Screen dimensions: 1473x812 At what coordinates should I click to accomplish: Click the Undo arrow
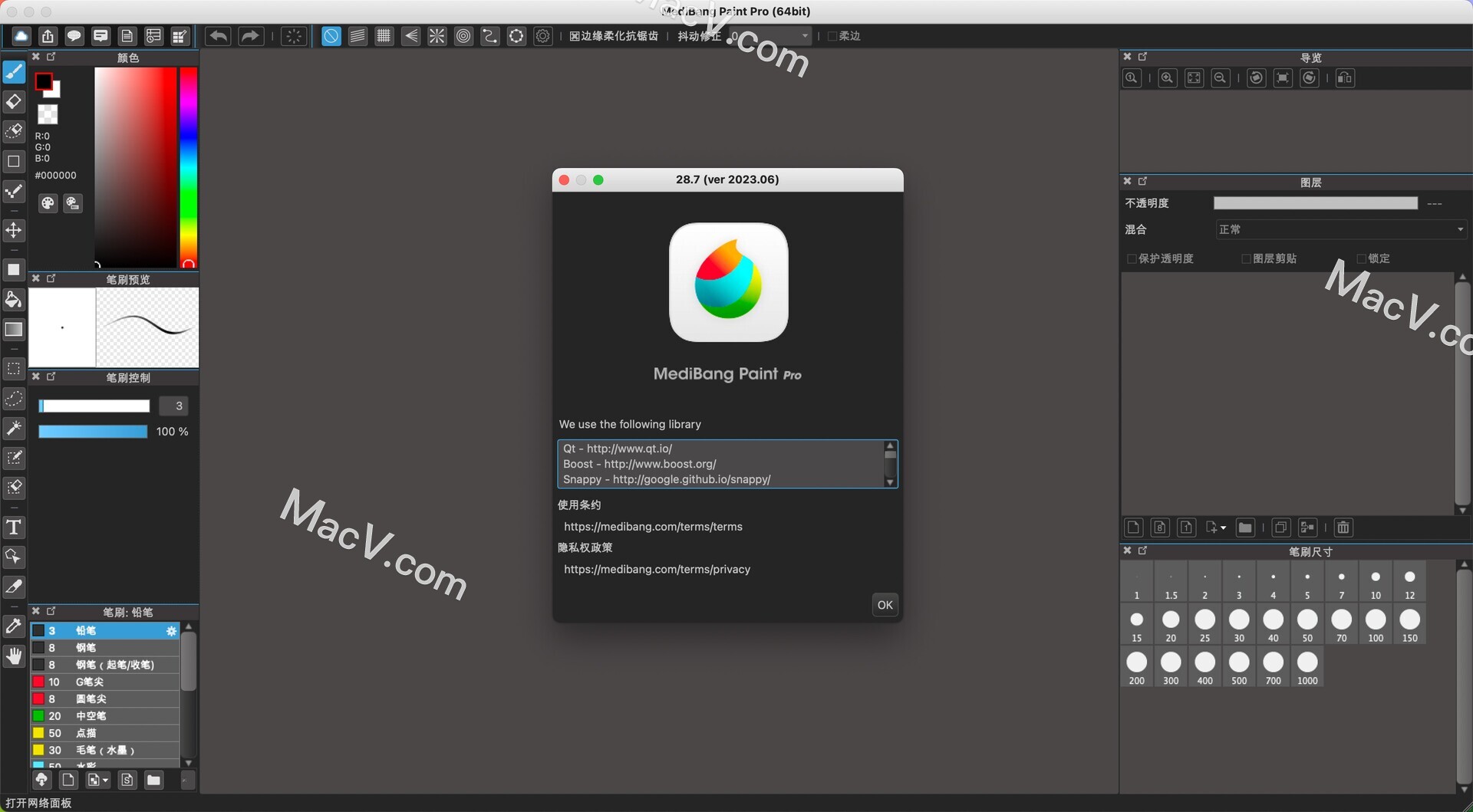click(219, 36)
